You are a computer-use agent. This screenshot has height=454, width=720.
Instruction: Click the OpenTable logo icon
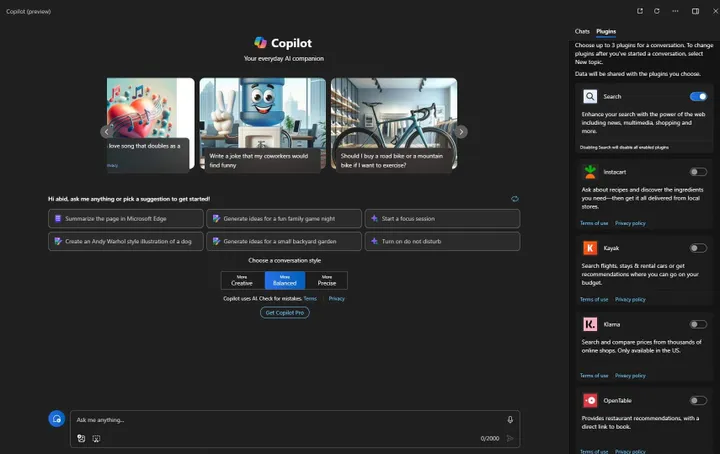(x=590, y=400)
